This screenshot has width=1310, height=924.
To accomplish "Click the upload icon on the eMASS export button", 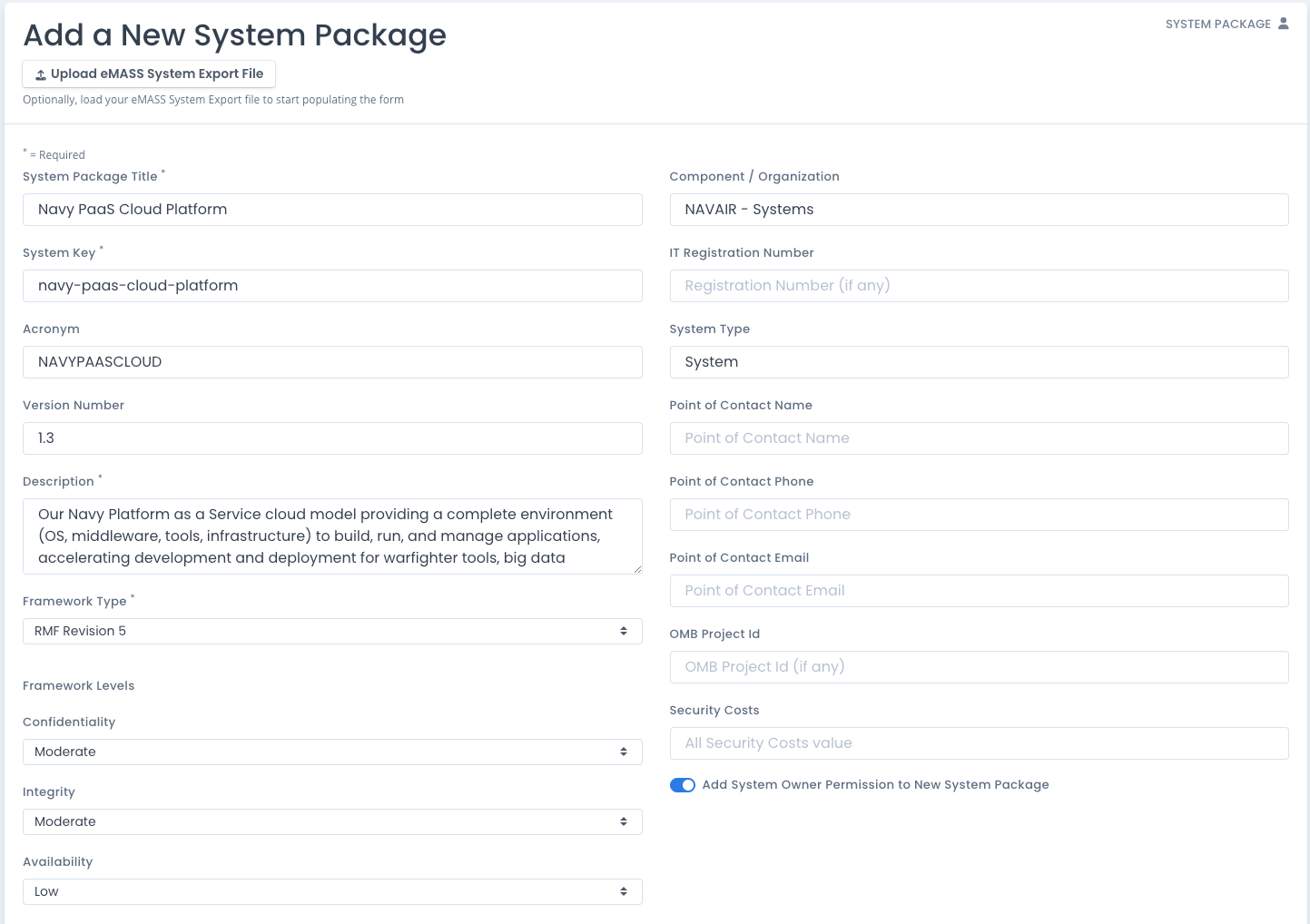I will click(39, 74).
